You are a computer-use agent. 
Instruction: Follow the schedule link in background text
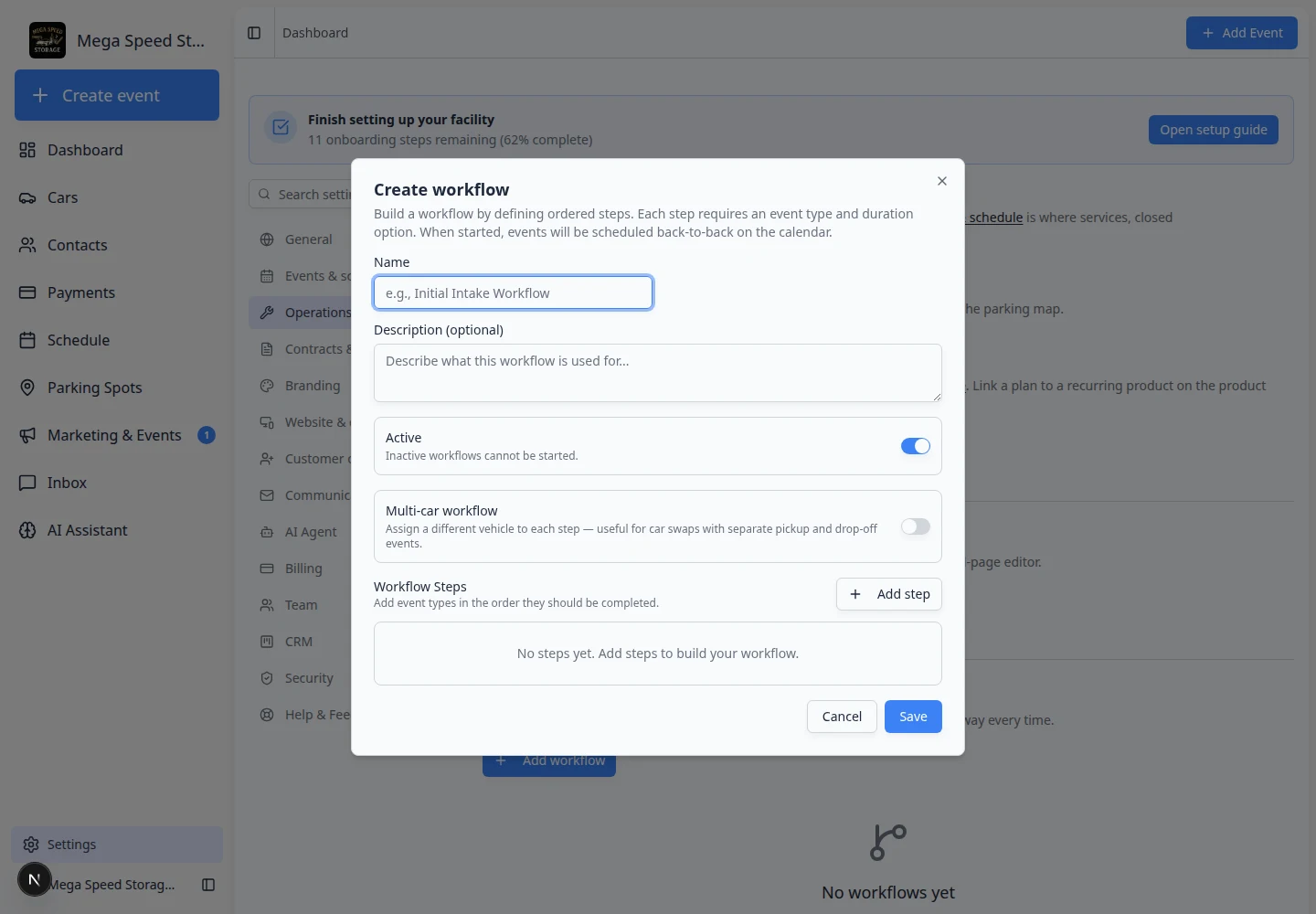[x=994, y=218]
